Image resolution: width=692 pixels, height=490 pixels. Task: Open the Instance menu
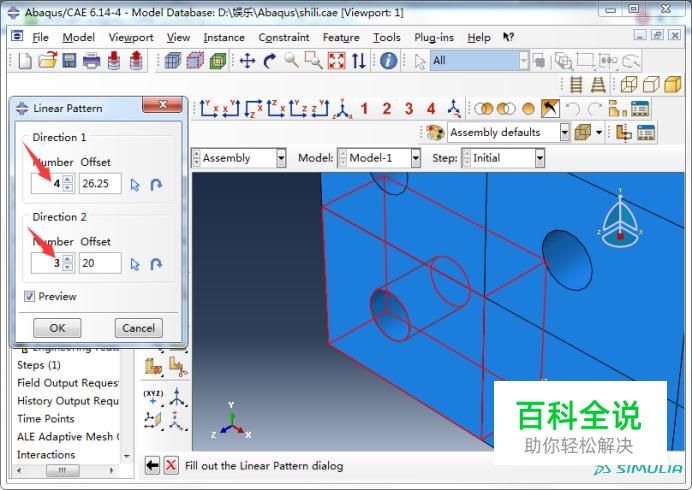224,38
